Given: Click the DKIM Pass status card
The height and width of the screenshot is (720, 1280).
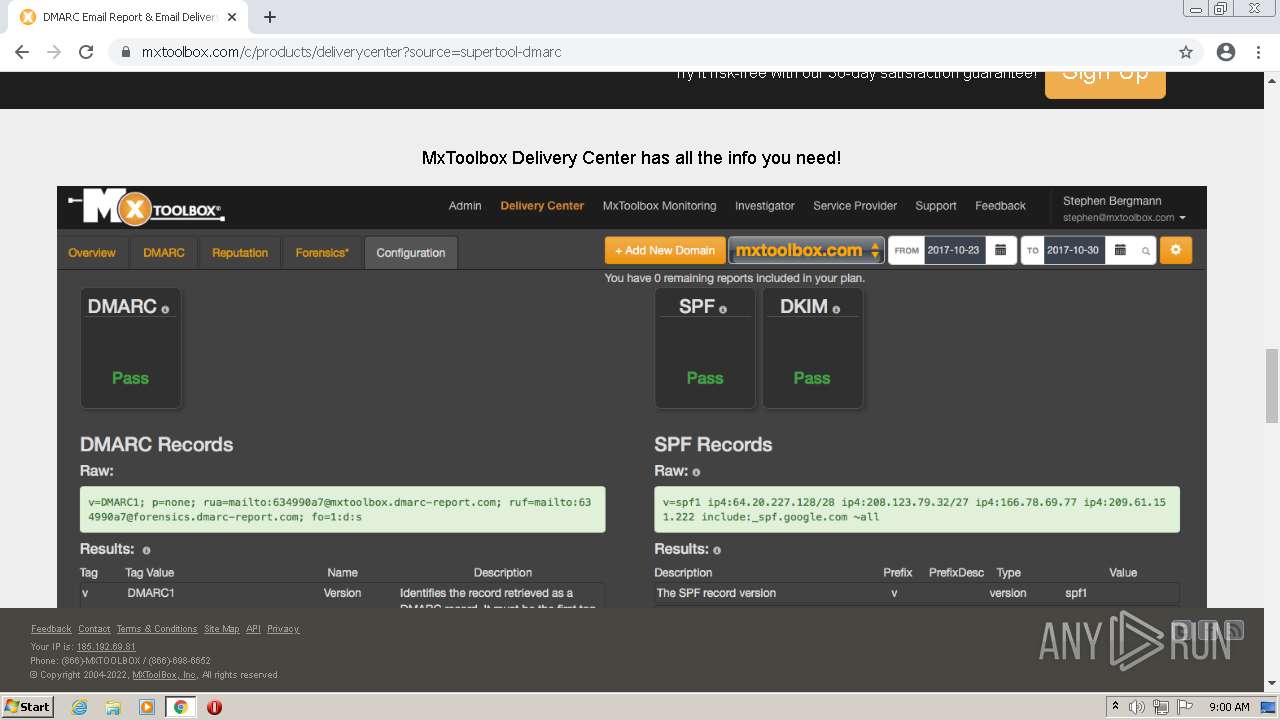Looking at the screenshot, I should coord(812,348).
